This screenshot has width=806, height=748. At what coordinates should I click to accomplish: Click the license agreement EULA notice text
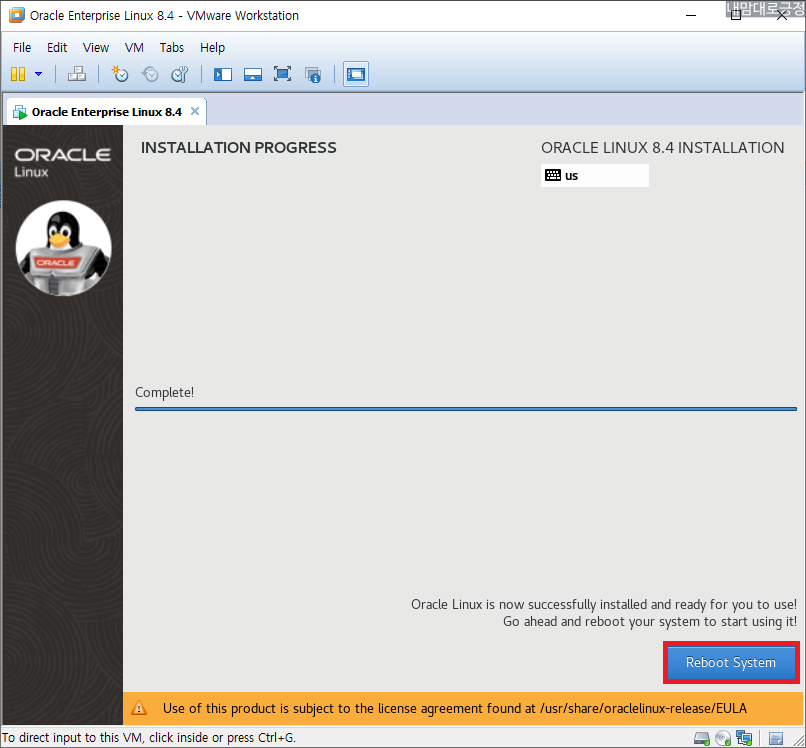pos(454,708)
